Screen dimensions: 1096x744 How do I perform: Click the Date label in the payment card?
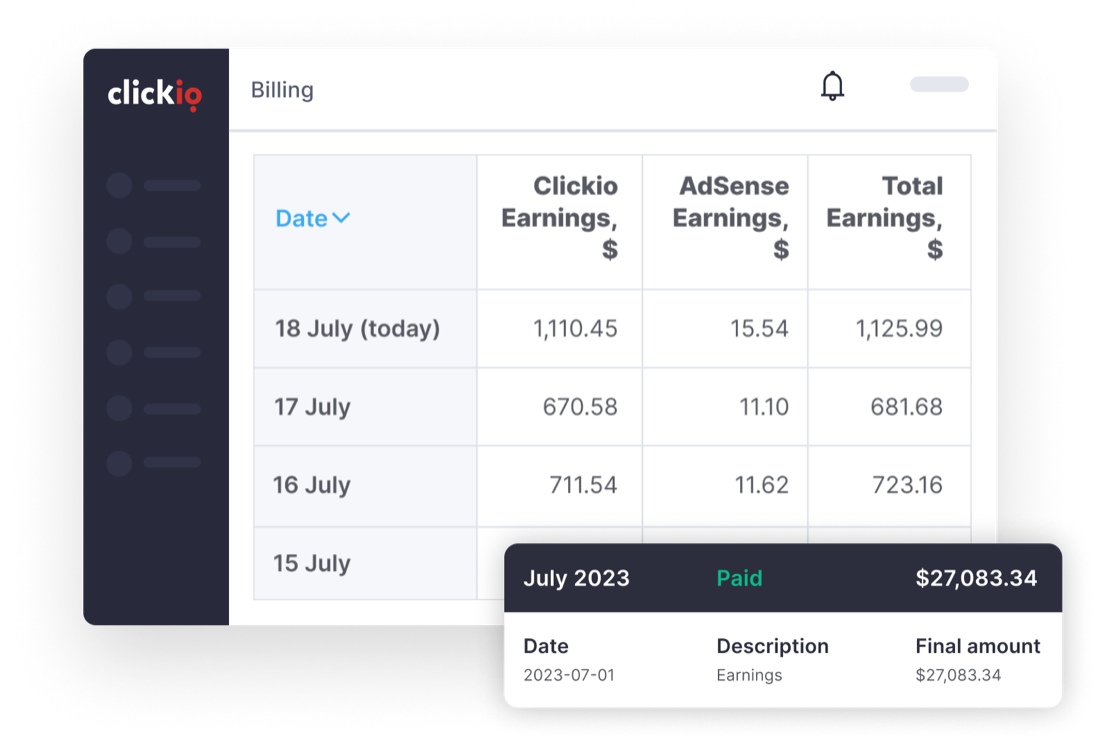click(x=546, y=646)
